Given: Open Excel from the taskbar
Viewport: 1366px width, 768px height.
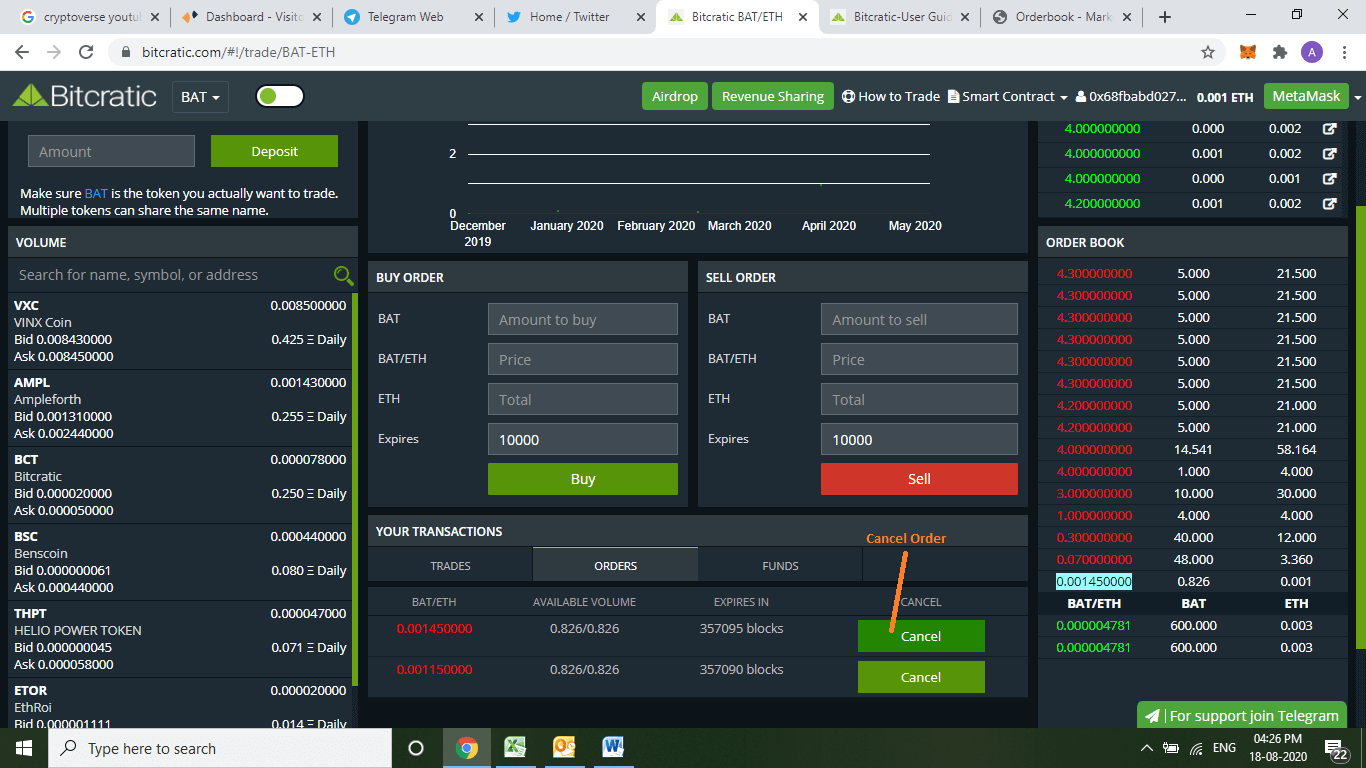Looking at the screenshot, I should (515, 748).
